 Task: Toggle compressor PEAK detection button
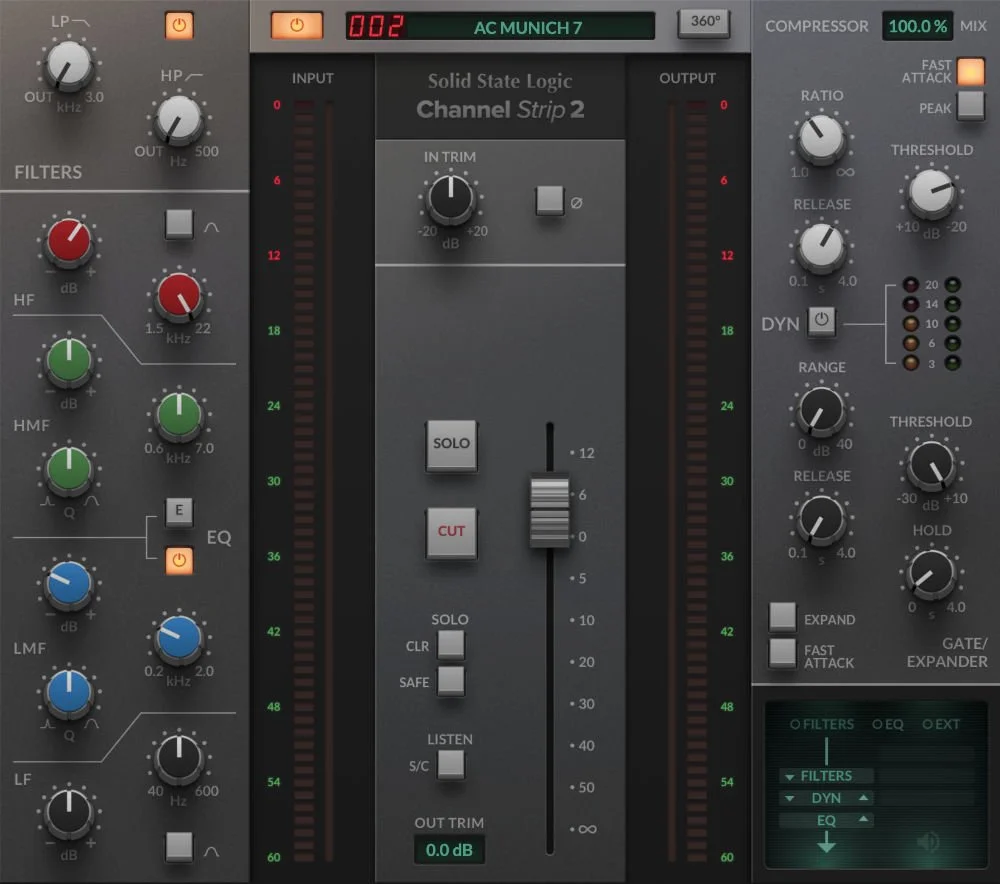971,105
